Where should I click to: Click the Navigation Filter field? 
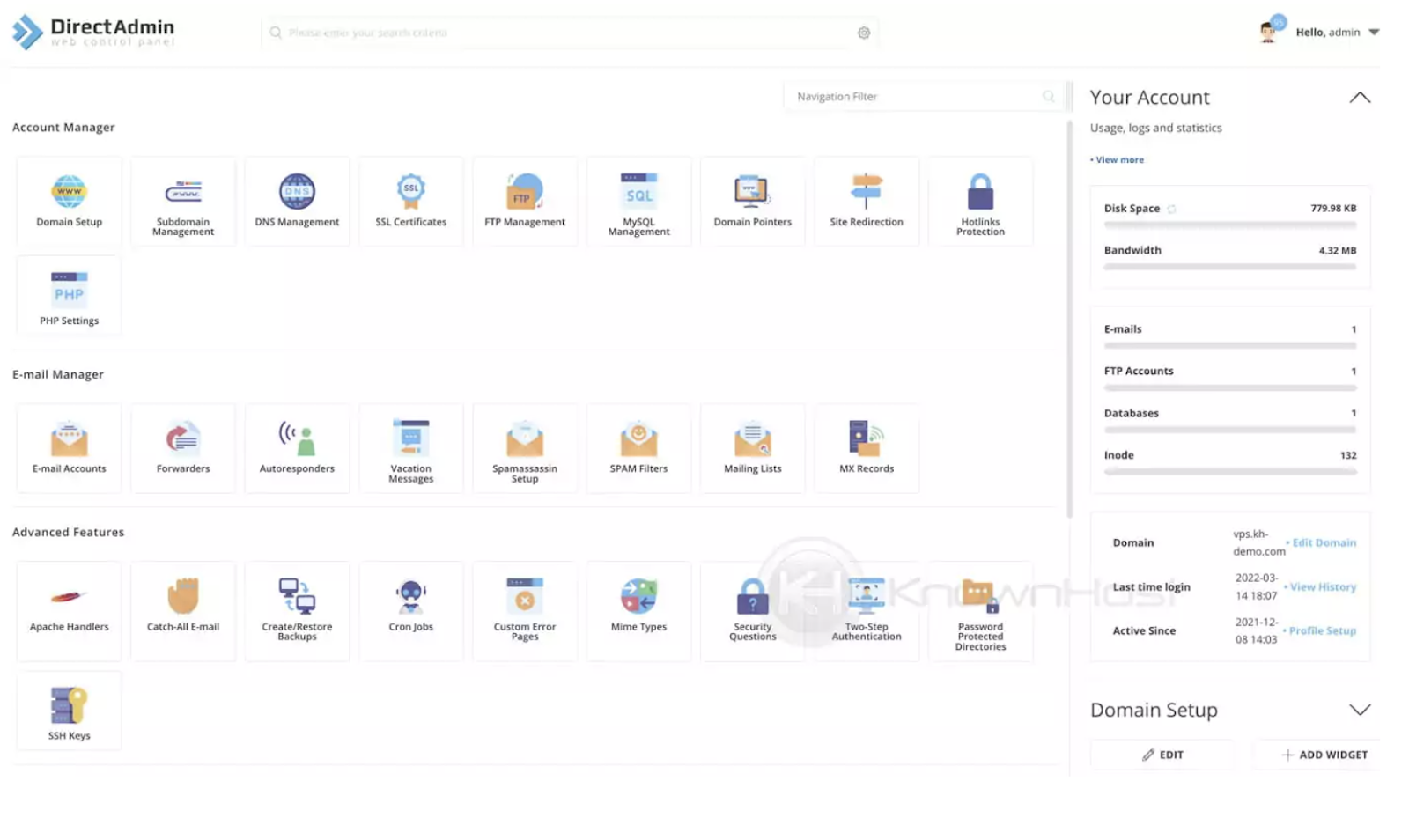(x=924, y=97)
